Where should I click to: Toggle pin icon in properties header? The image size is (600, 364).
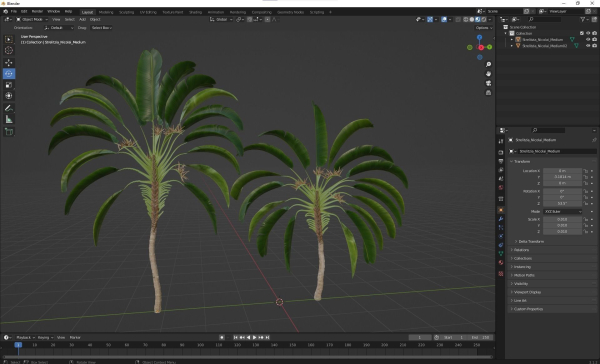coord(594,140)
